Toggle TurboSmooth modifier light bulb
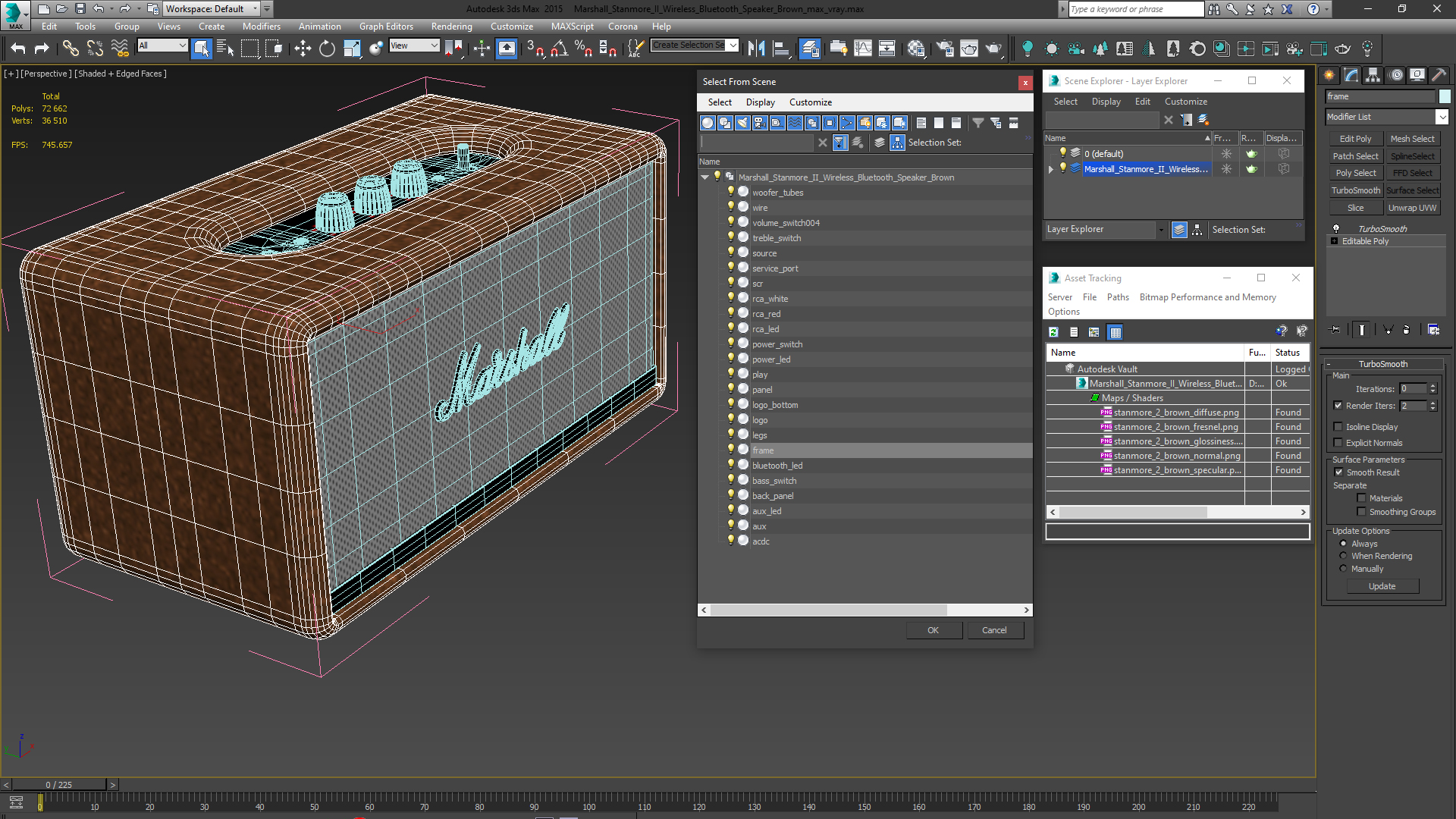Image resolution: width=1456 pixels, height=819 pixels. [x=1336, y=228]
